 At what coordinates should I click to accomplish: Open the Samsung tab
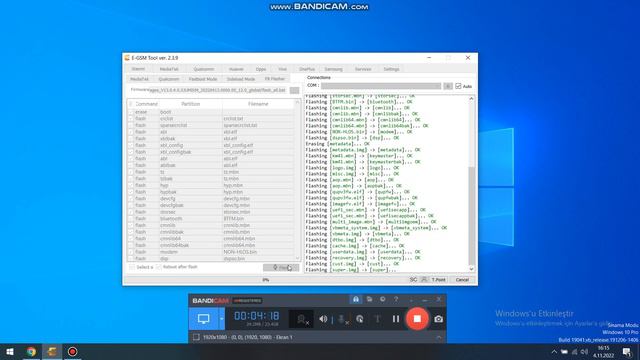coord(333,69)
